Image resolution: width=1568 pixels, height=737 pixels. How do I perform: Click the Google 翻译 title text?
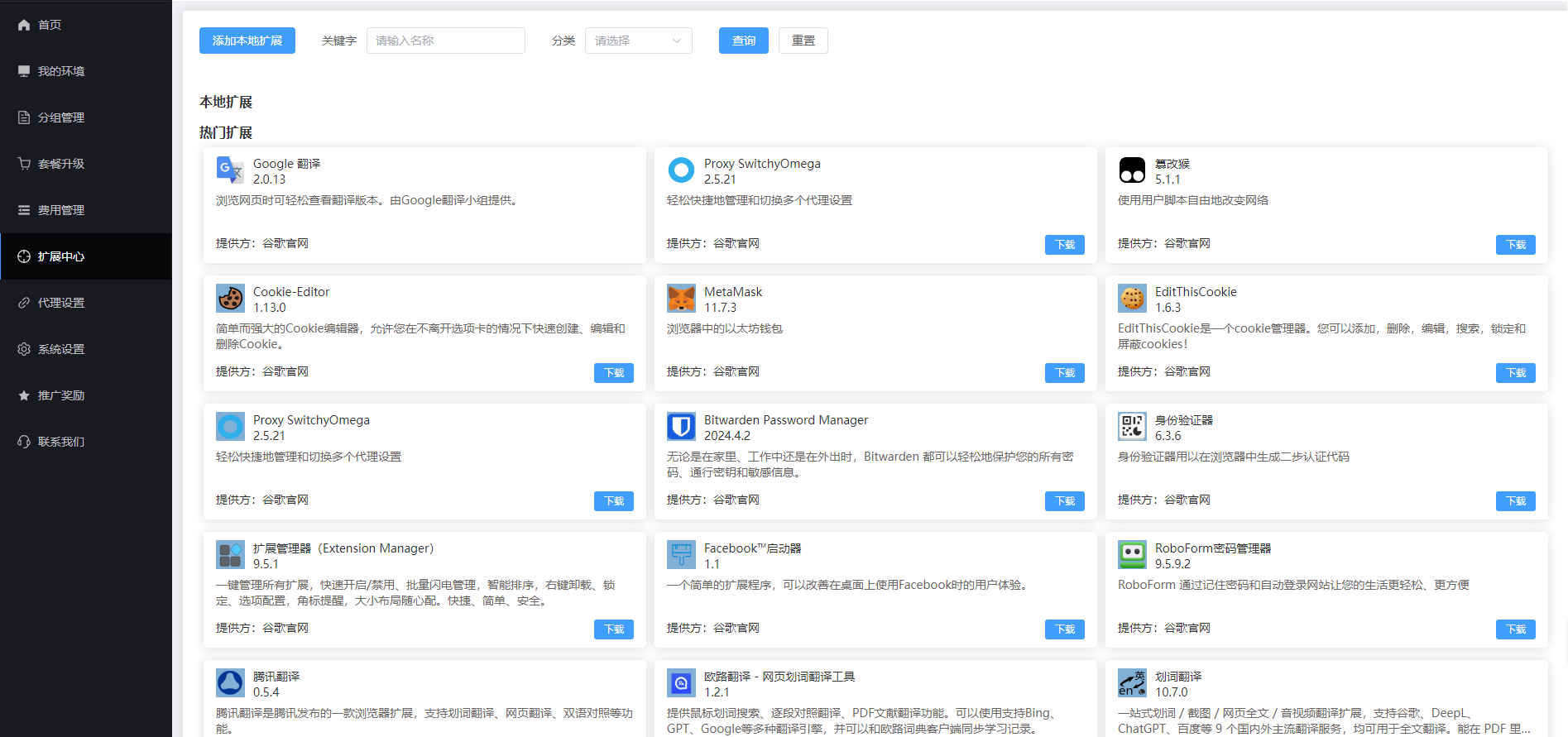click(286, 164)
